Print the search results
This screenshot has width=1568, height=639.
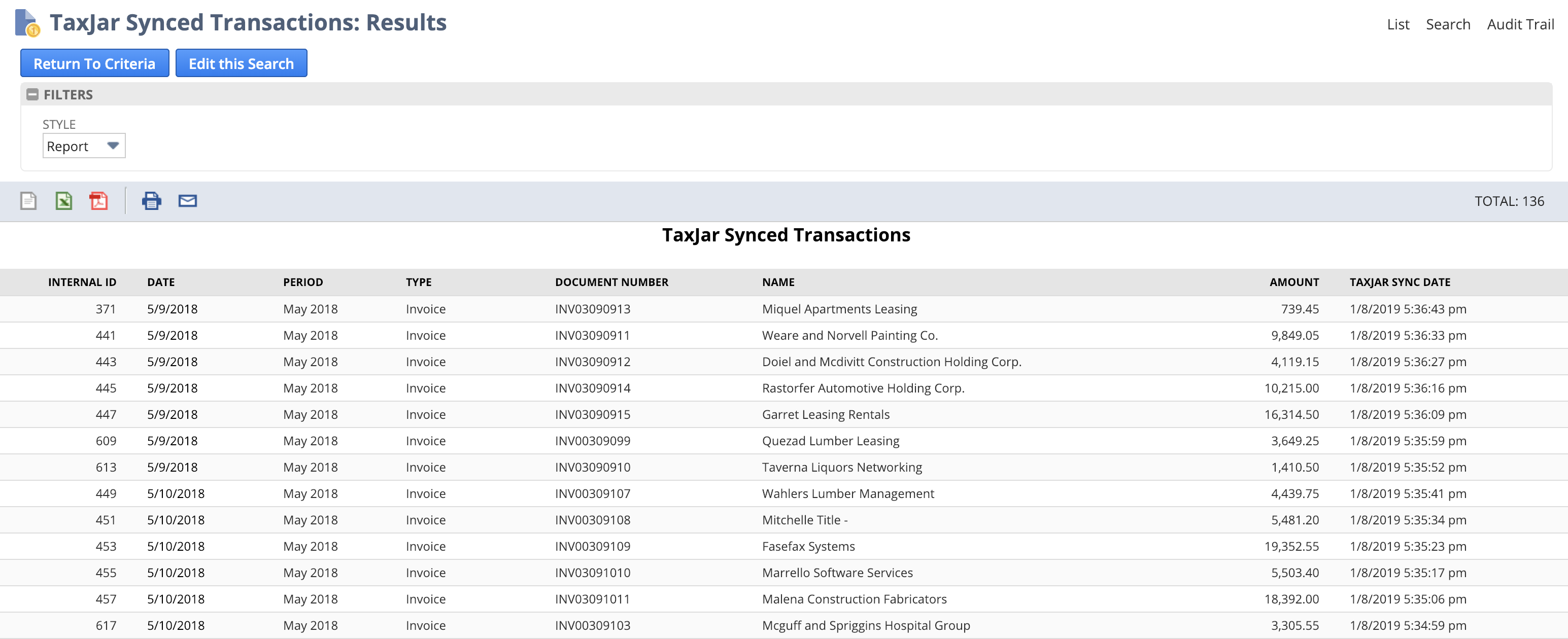pyautogui.click(x=152, y=201)
